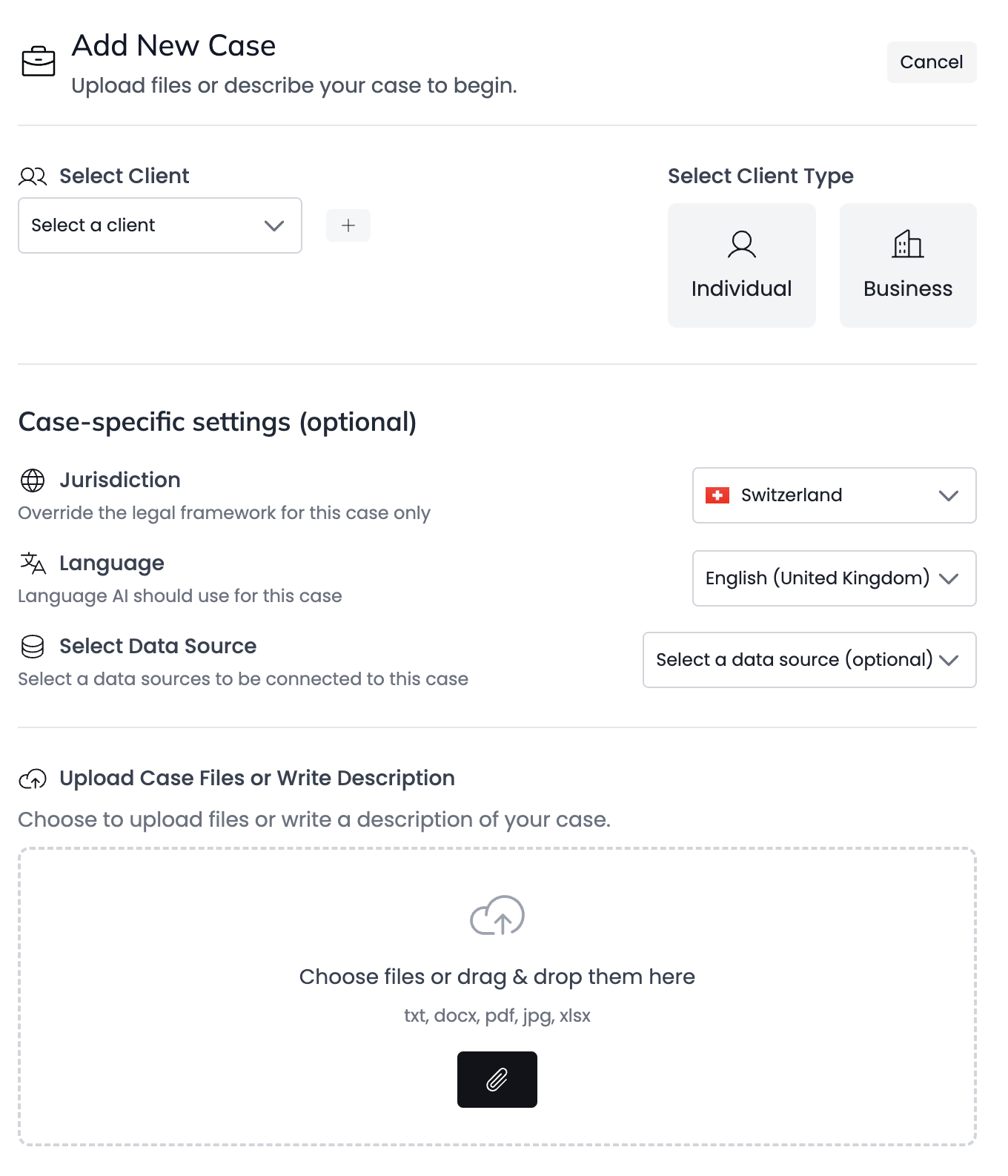Click the briefcase icon beside Add New Case
Viewport: 1008px width, 1176px height.
click(x=39, y=62)
